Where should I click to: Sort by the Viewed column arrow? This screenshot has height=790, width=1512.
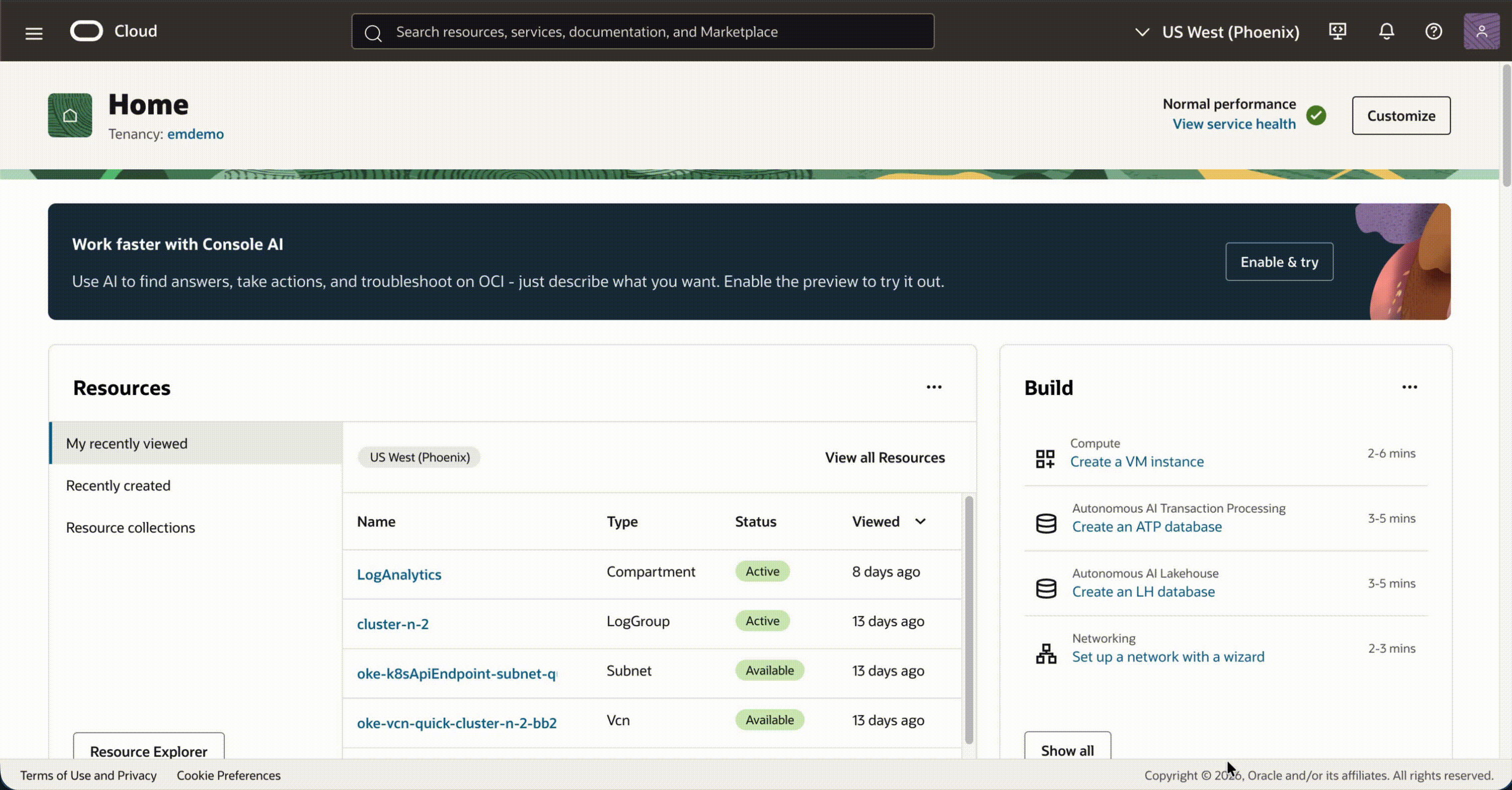pos(920,521)
